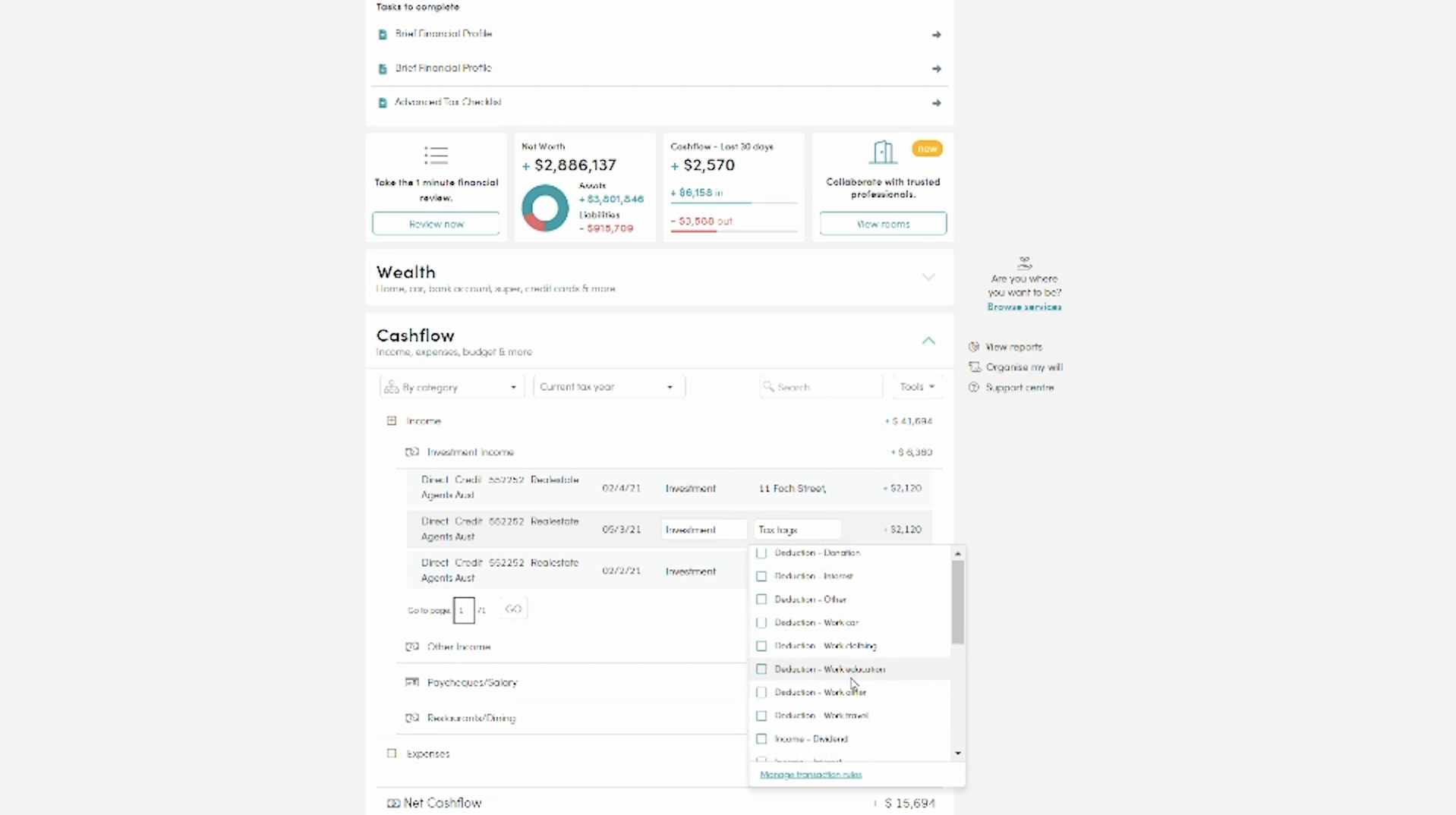Open the Current tax year dropdown
The image size is (1456, 815).
click(x=609, y=387)
